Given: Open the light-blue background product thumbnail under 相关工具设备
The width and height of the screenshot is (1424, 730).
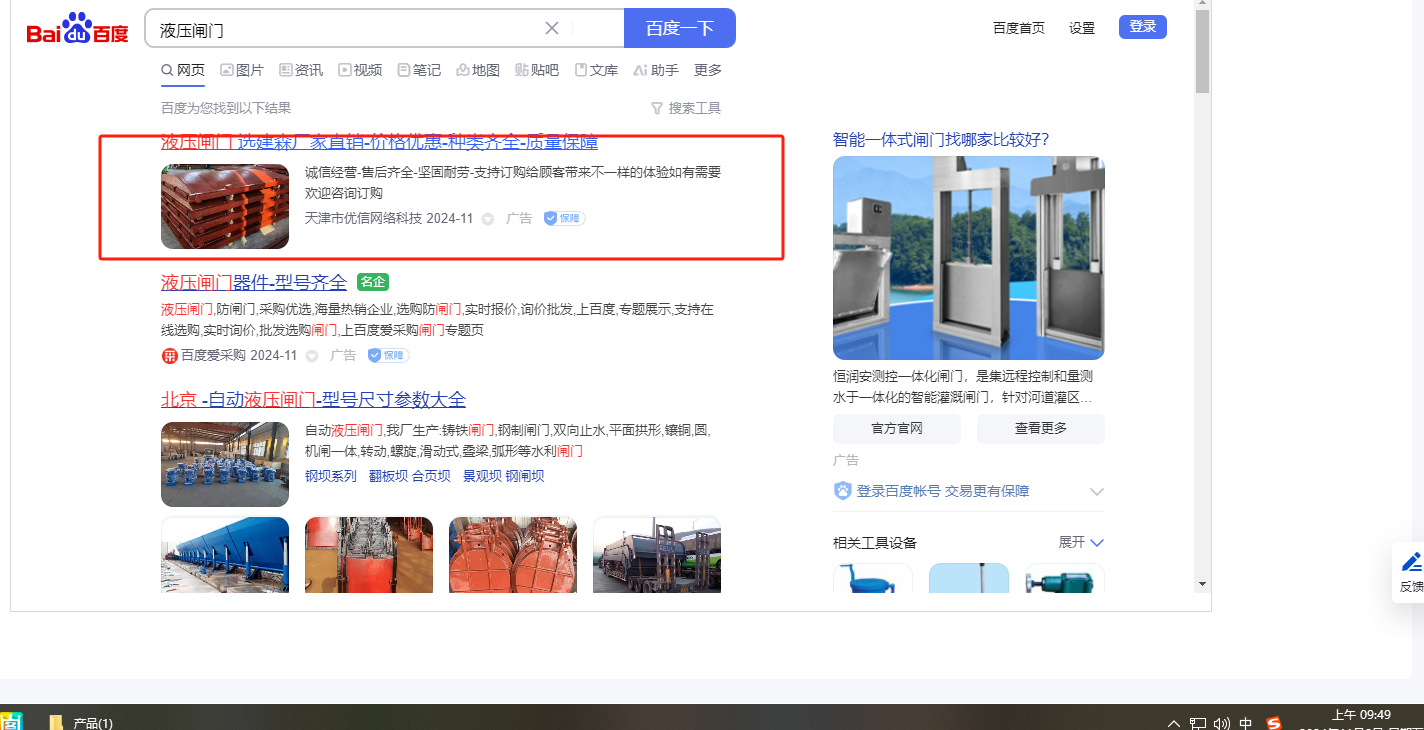Looking at the screenshot, I should [969, 578].
